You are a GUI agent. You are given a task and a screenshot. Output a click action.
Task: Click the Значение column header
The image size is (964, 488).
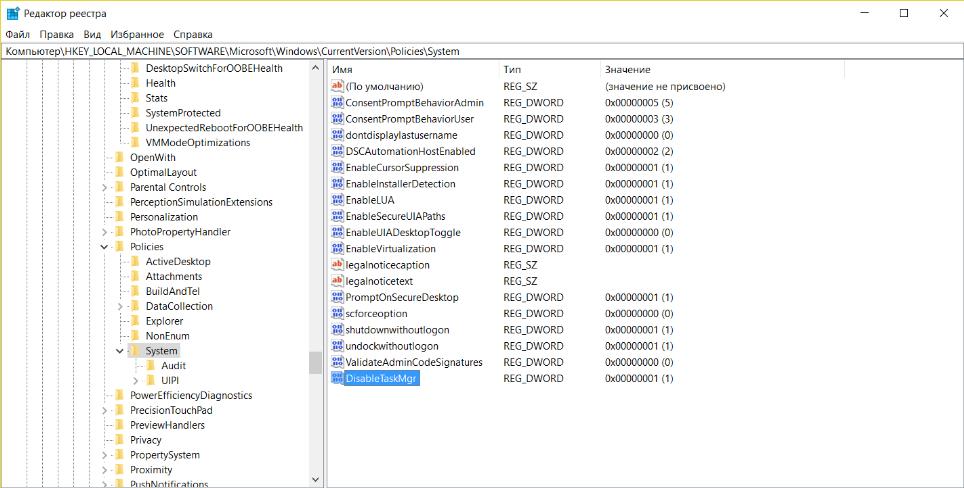[x=722, y=69]
